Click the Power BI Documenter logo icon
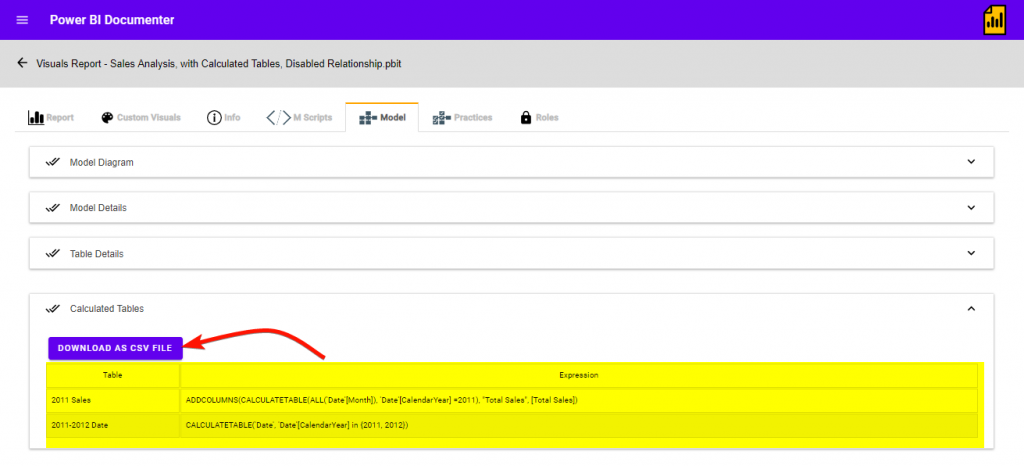 (994, 20)
